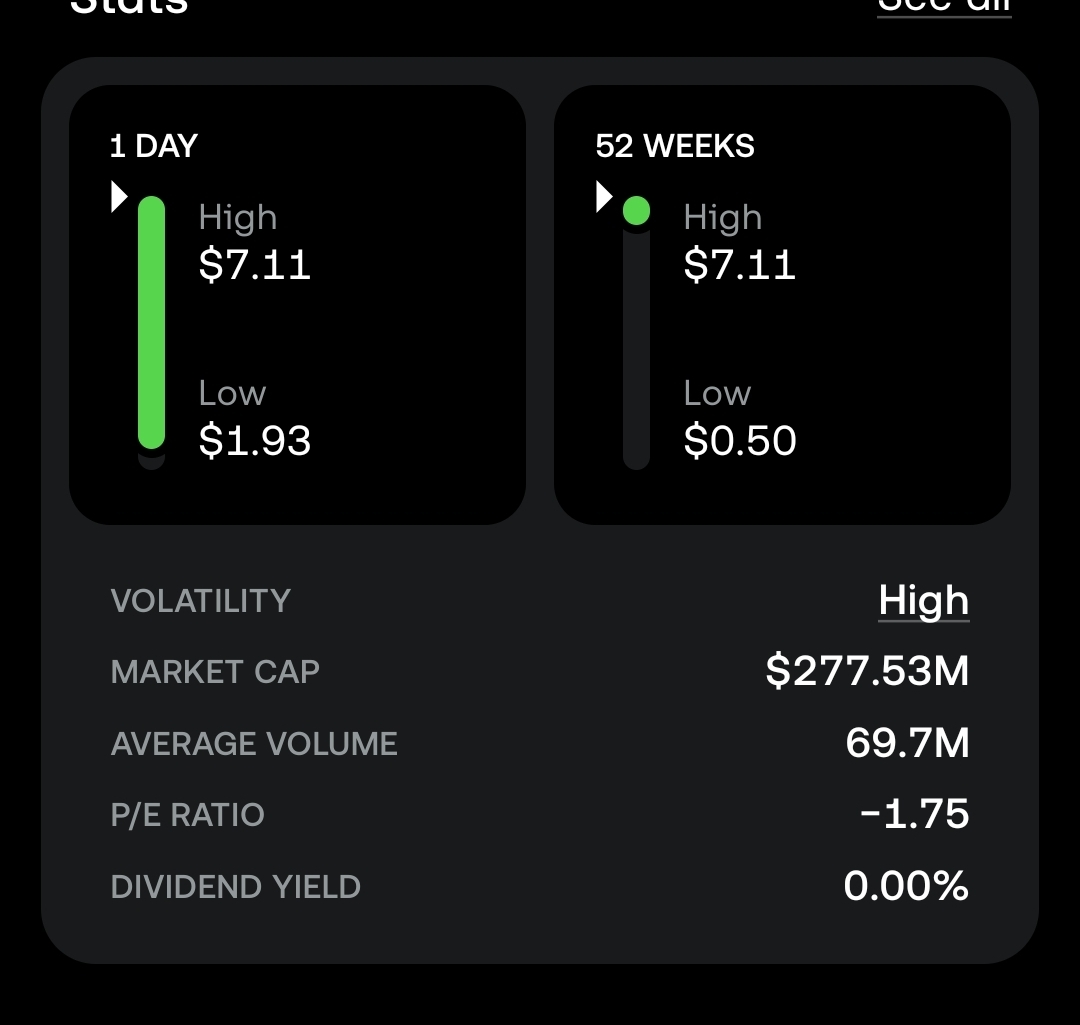The width and height of the screenshot is (1080, 1025).
Task: Tap the See all link
Action: coord(944,6)
